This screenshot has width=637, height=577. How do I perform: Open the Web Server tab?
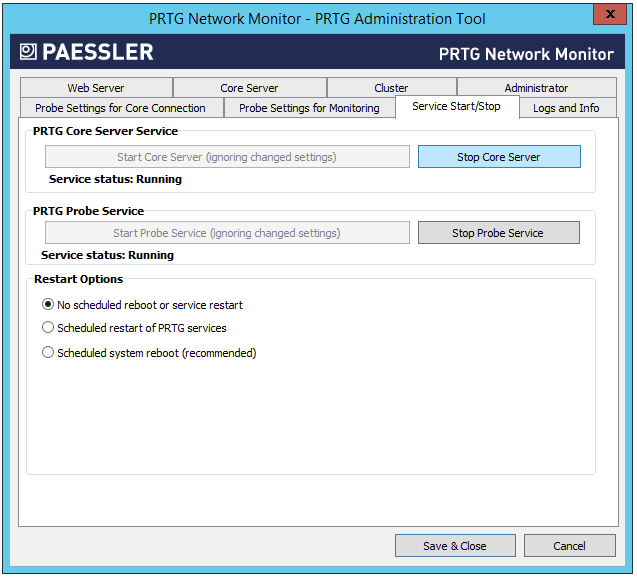pyautogui.click(x=96, y=87)
